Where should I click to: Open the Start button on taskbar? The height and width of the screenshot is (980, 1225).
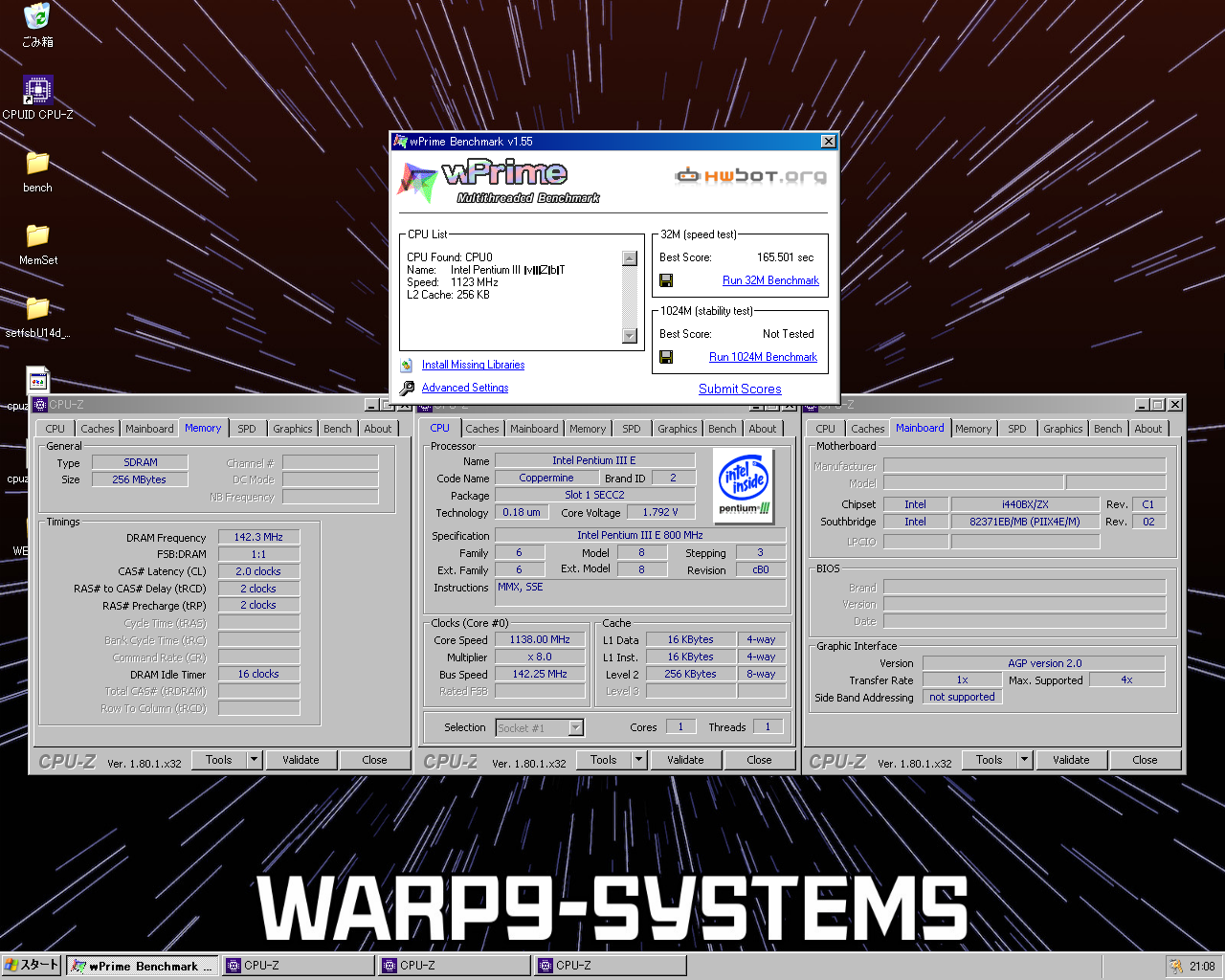[32, 966]
